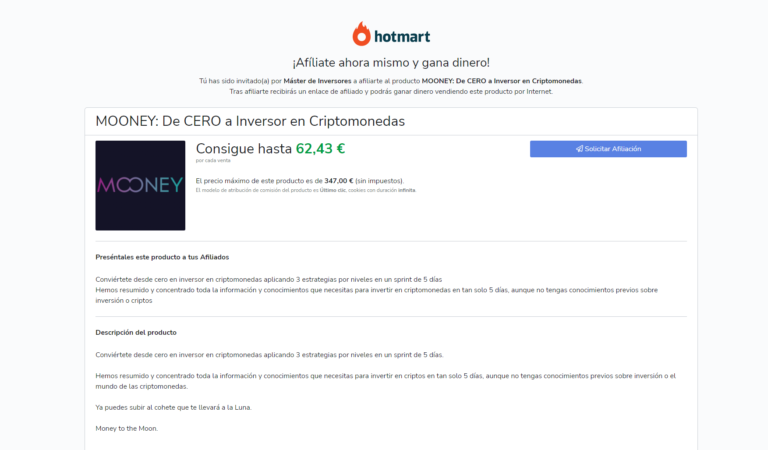The image size is (768, 450).
Task: Click the infinita cookie duration text
Action: point(407,190)
